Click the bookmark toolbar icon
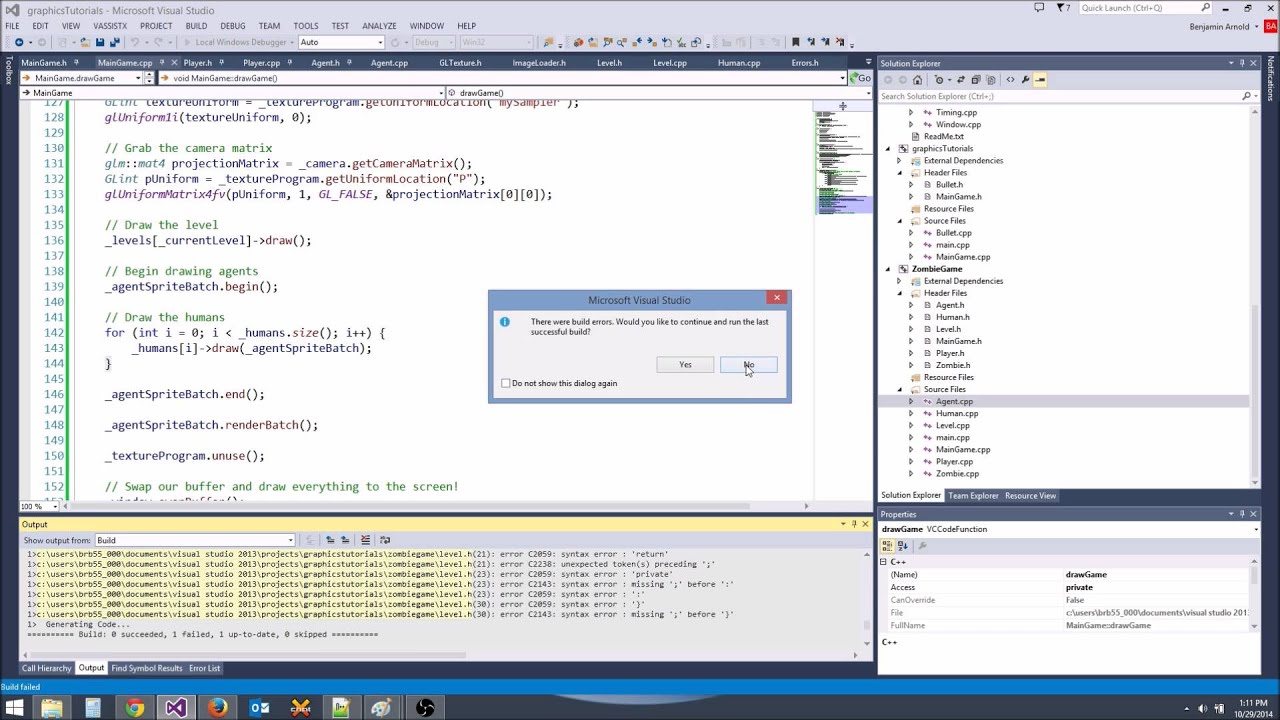 point(796,42)
